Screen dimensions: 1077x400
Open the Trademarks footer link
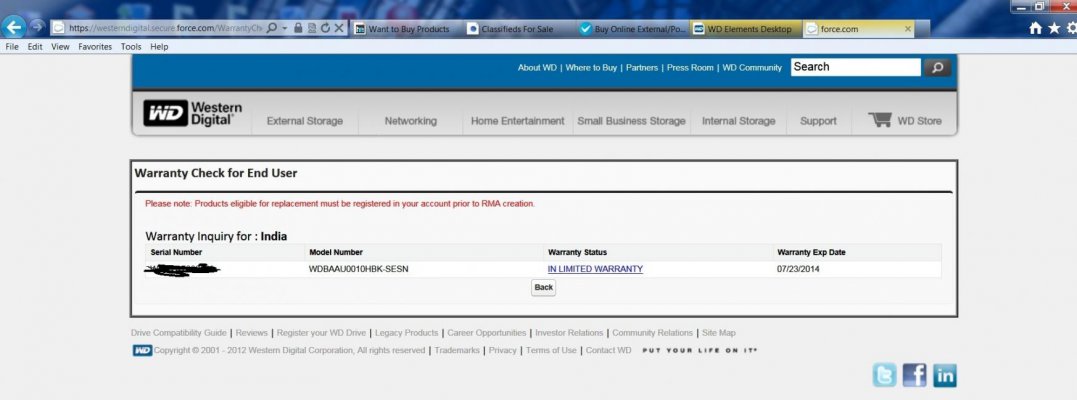point(457,351)
